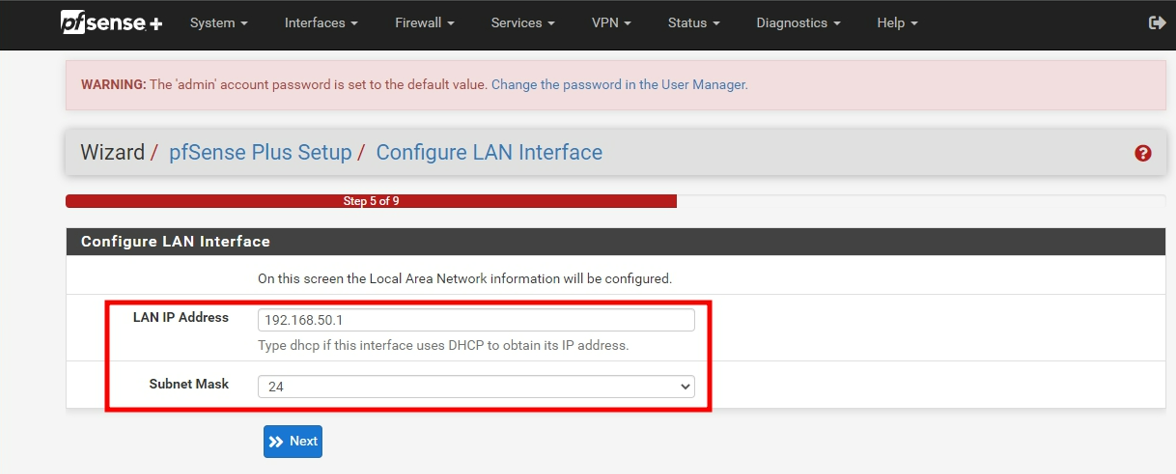Click the 'Step 5 of 9' progress bar

tap(371, 201)
